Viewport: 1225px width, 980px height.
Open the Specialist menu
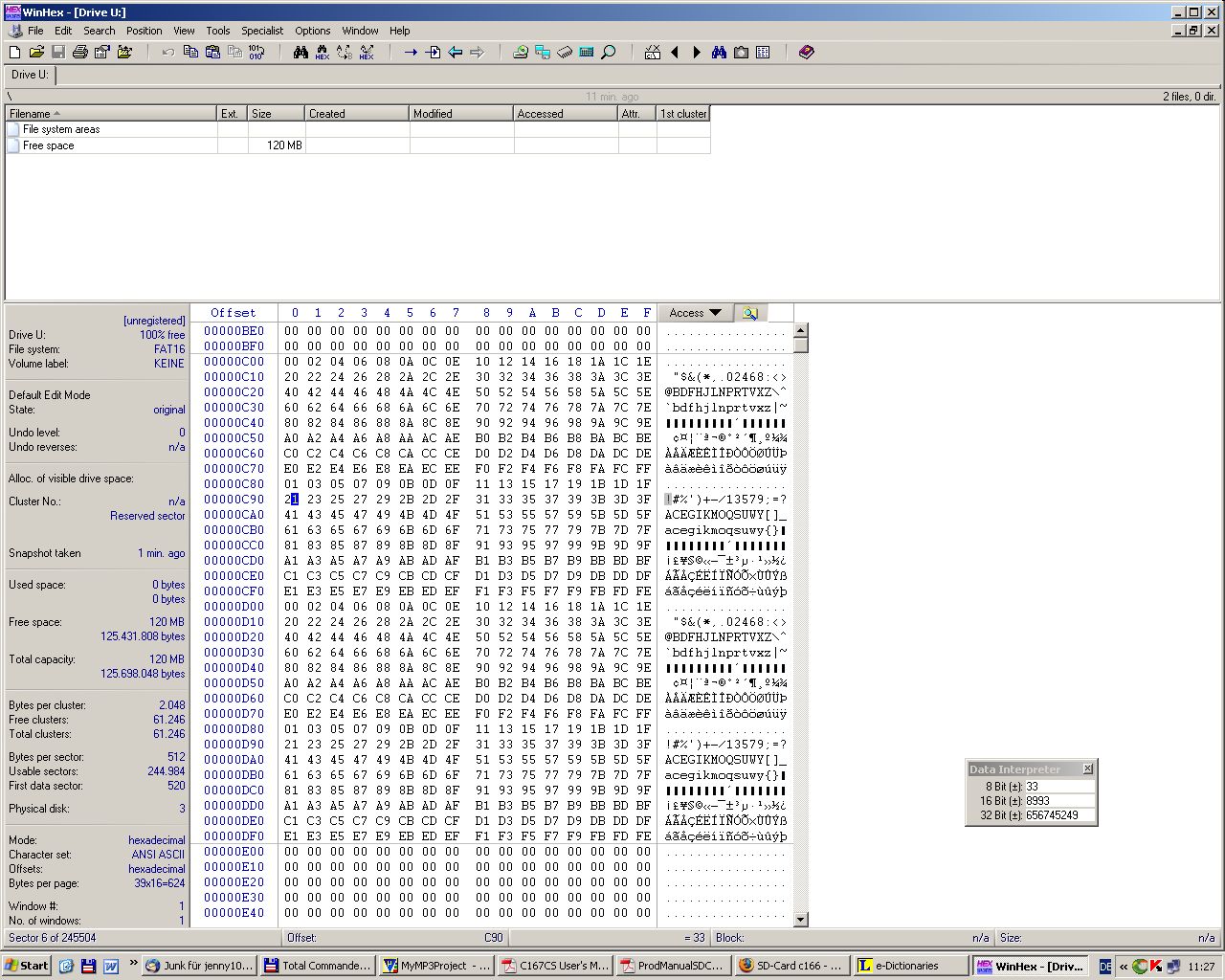[262, 31]
